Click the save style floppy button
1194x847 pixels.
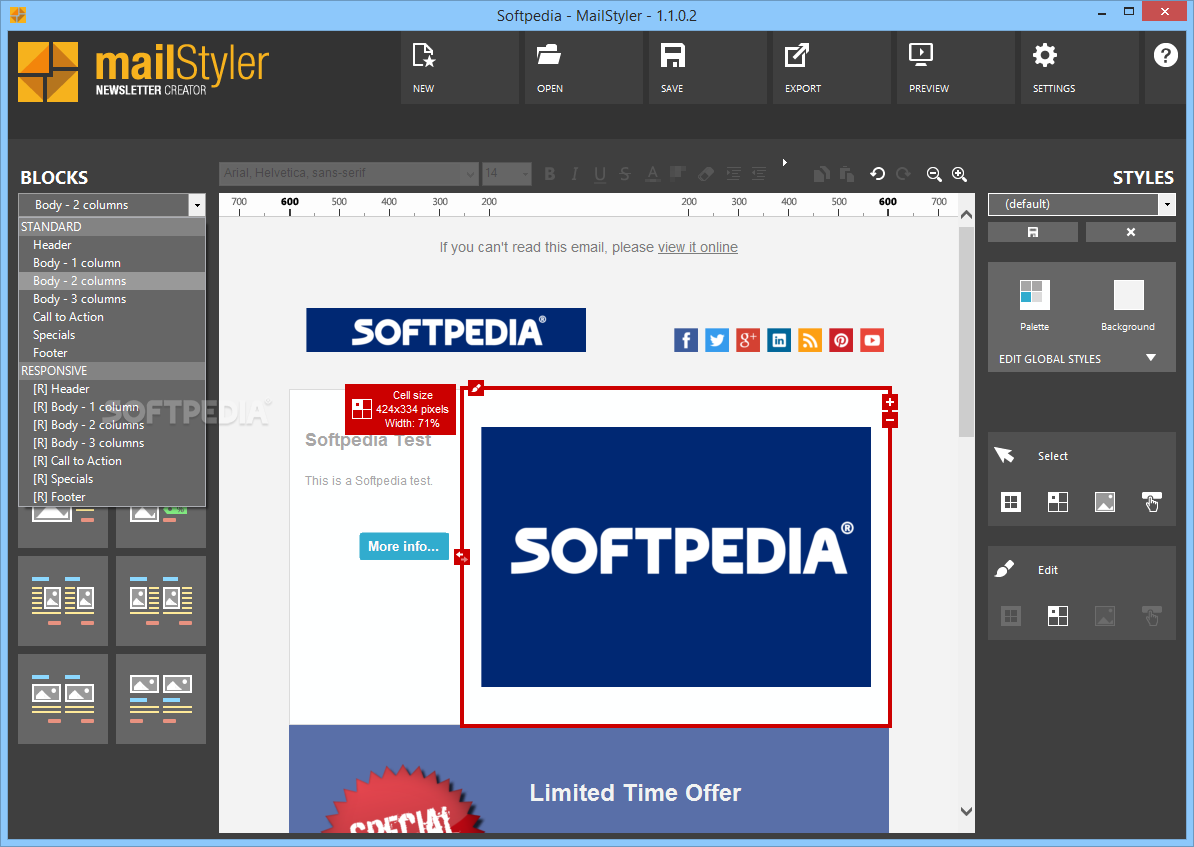1033,232
